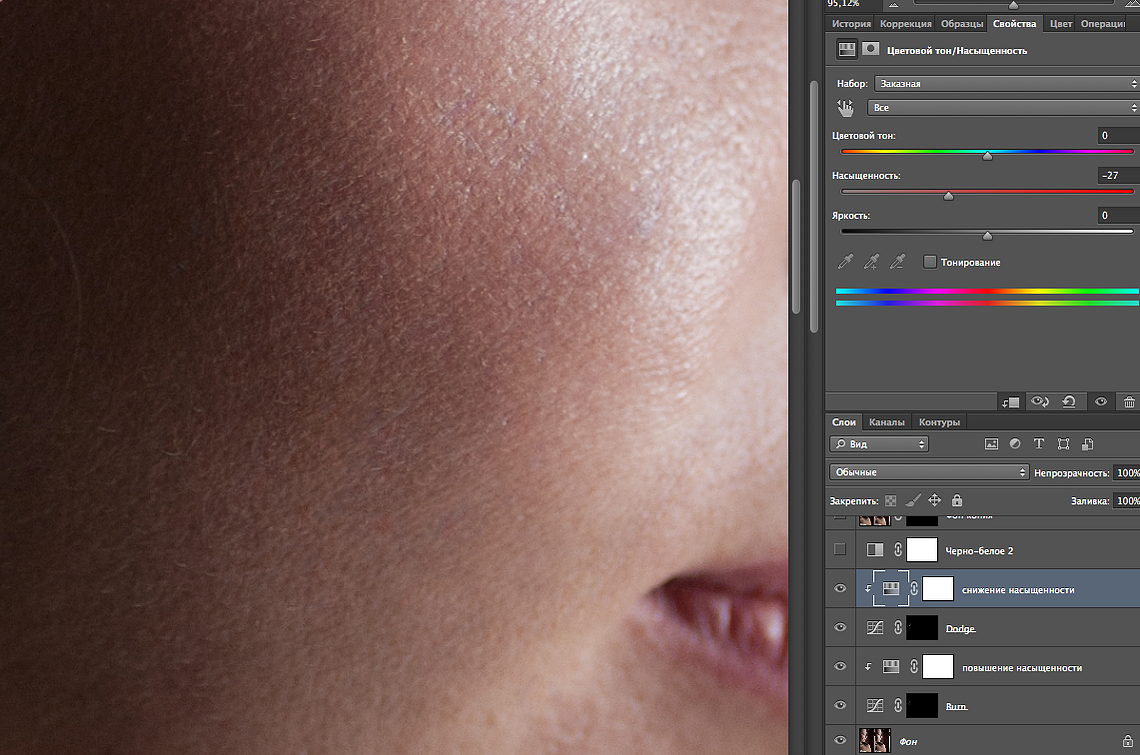This screenshot has height=755, width=1140.
Task: Filter layers by shape layers icon
Action: 1063,444
